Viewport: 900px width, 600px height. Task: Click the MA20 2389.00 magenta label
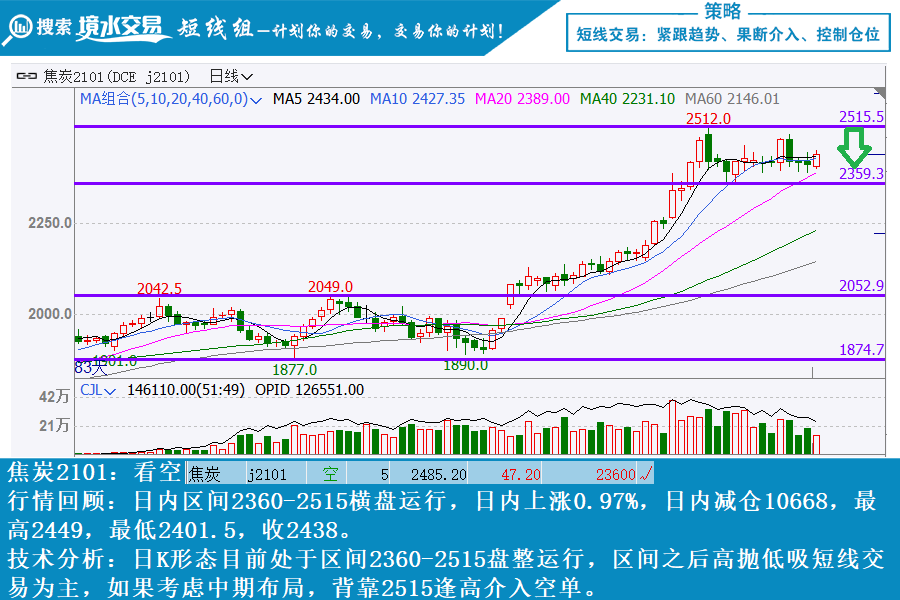(x=521, y=99)
